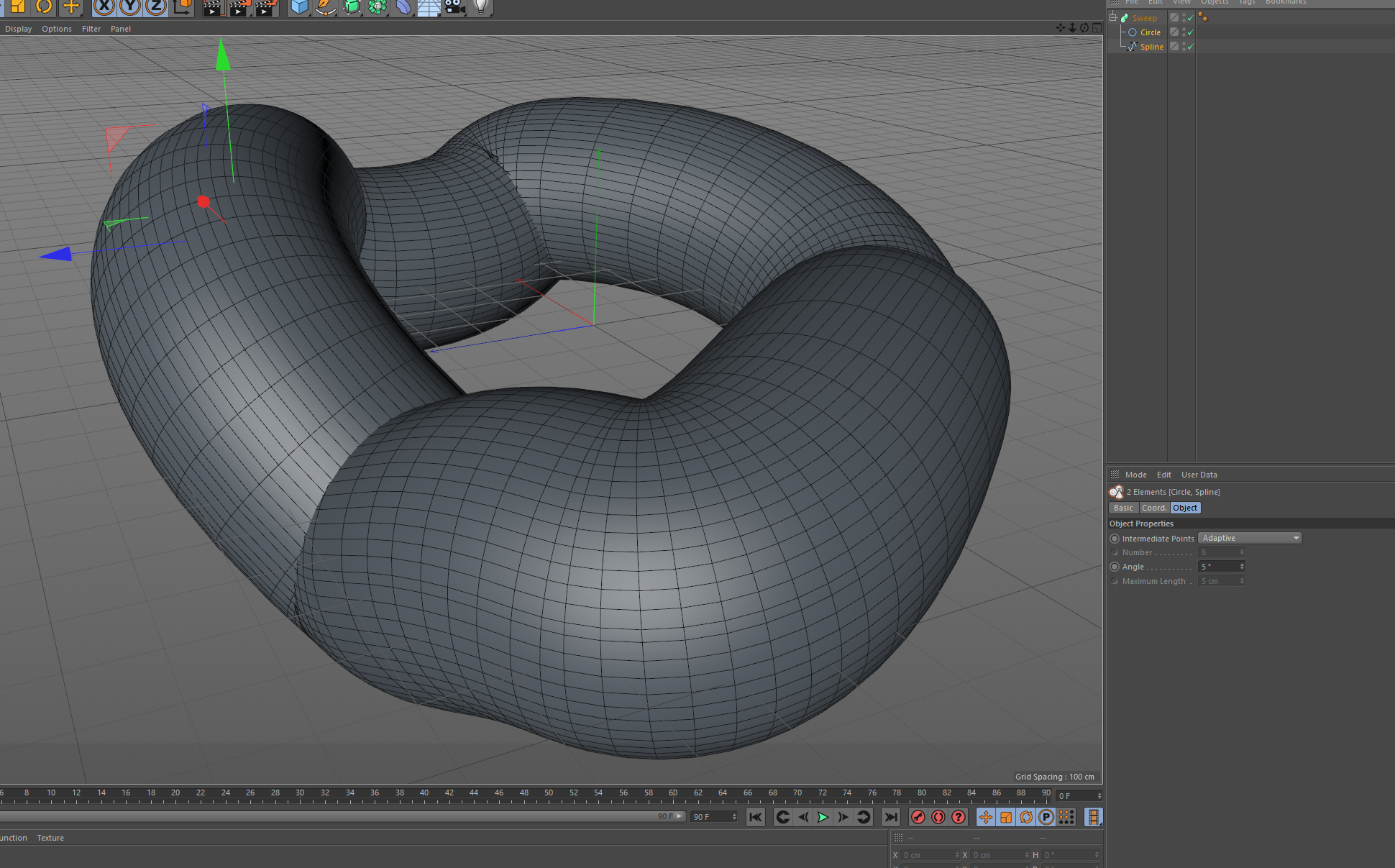Select Spline object in Object Manager
The height and width of the screenshot is (868, 1395).
pyautogui.click(x=1151, y=47)
